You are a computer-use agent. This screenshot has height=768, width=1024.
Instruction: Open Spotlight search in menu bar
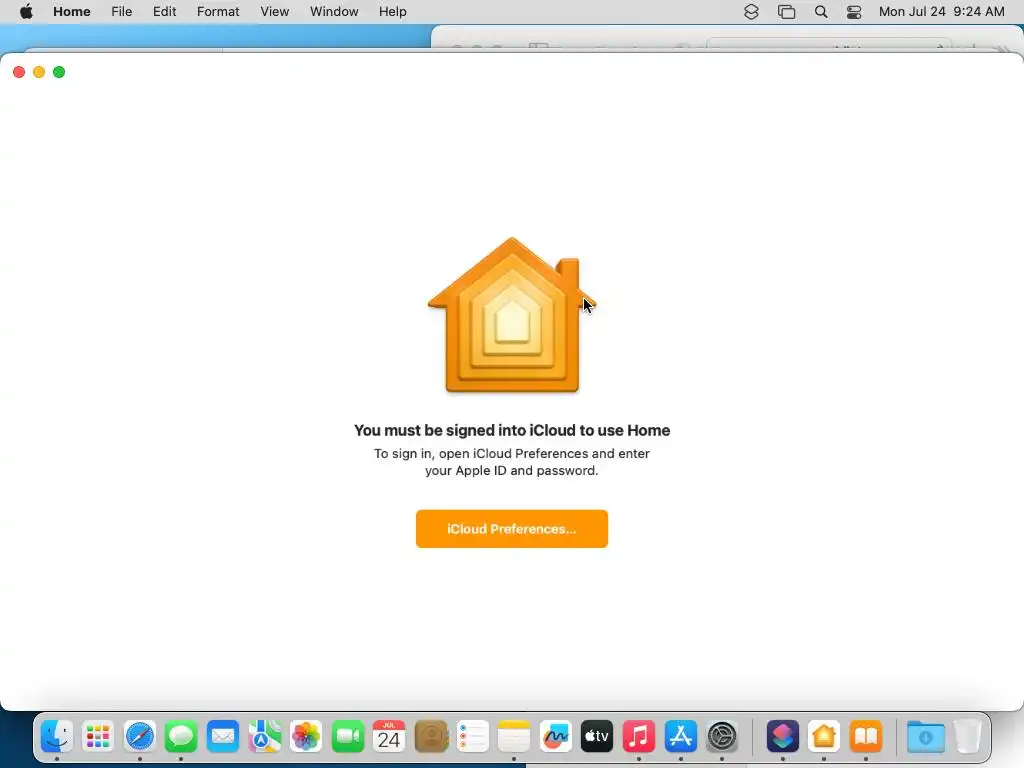821,12
